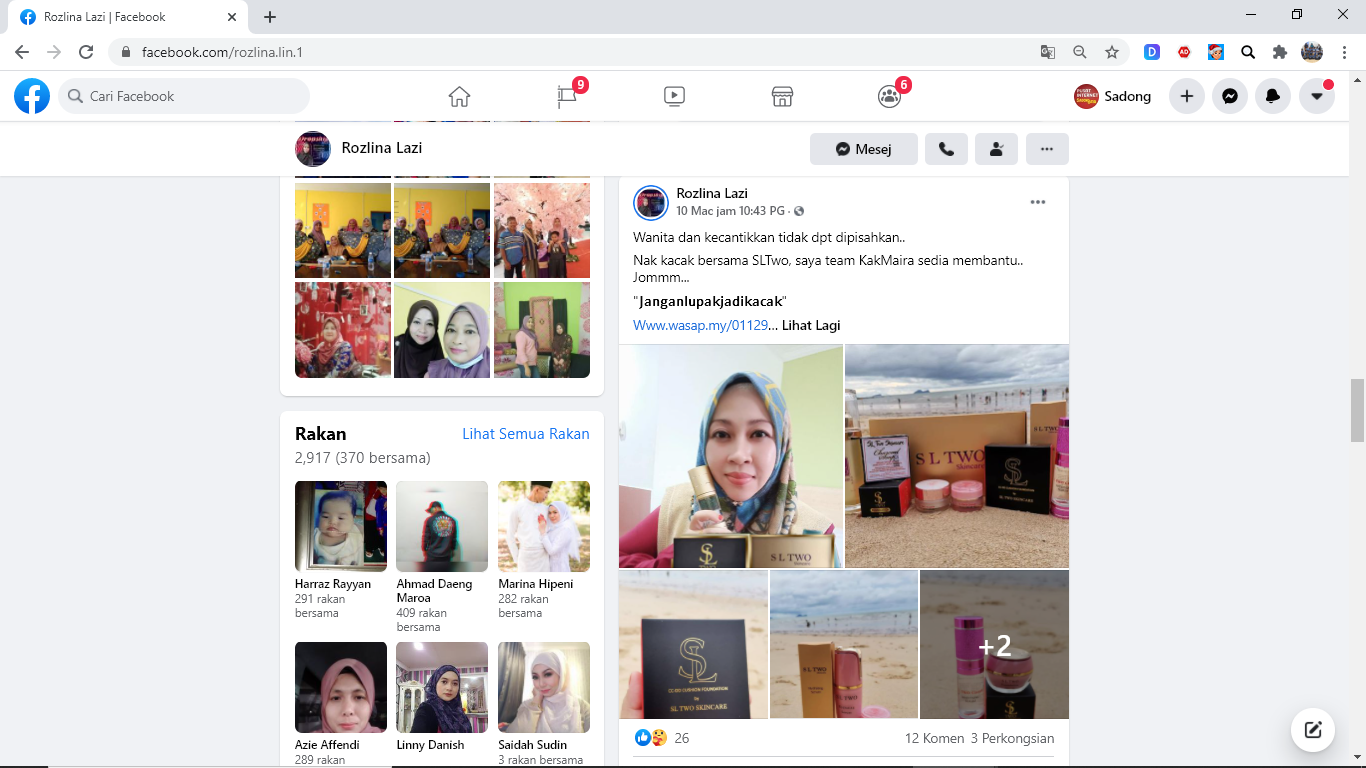The image size is (1366, 768).
Task: Open notifications bell icon
Action: coord(1273,96)
